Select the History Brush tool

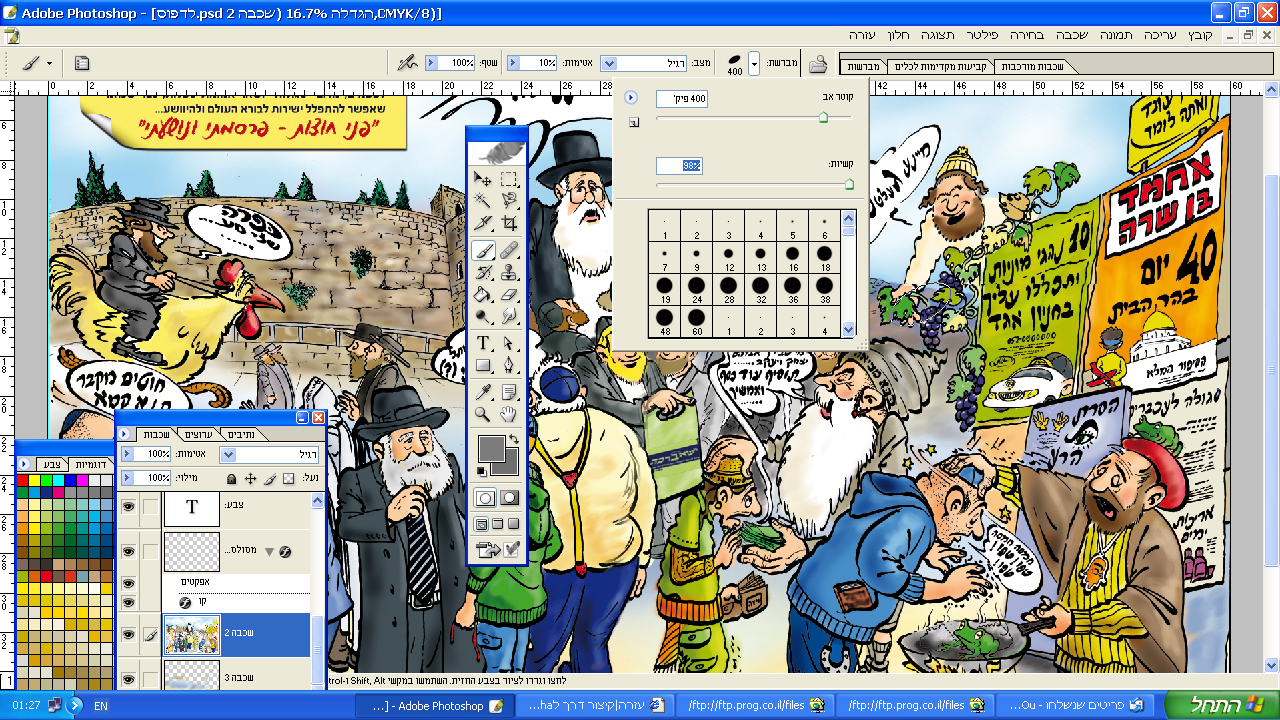click(484, 272)
